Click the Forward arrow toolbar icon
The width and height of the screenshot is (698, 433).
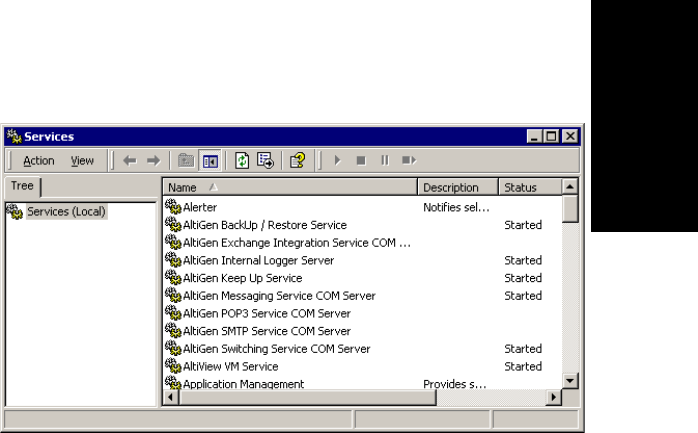pyautogui.click(x=154, y=161)
